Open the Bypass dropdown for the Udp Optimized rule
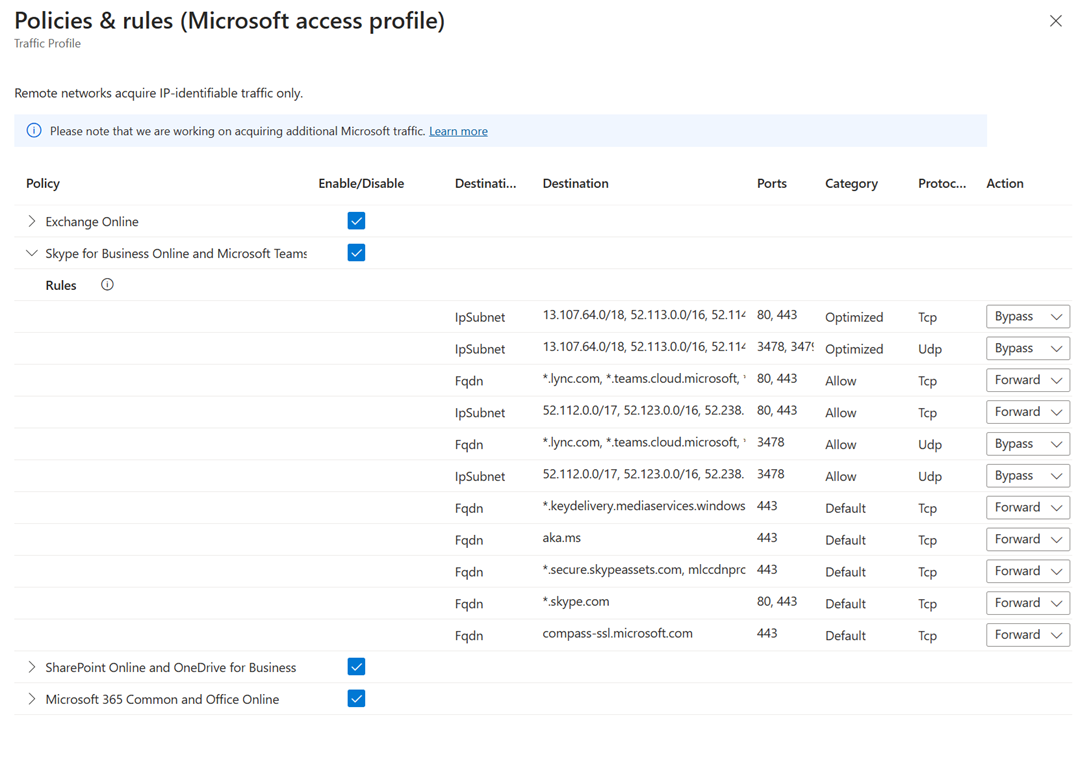The image size is (1078, 763). pyautogui.click(x=1027, y=348)
